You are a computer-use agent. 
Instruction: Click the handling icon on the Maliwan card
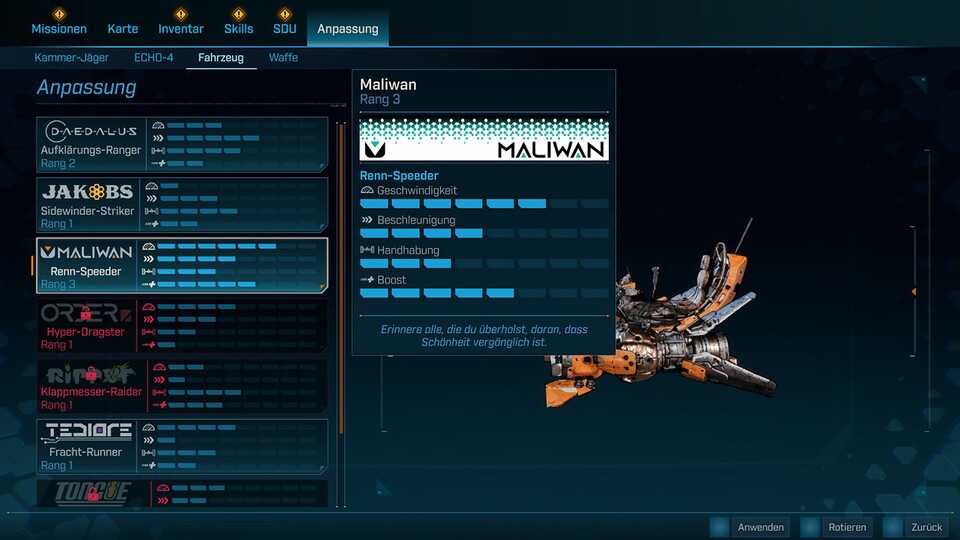(x=149, y=271)
